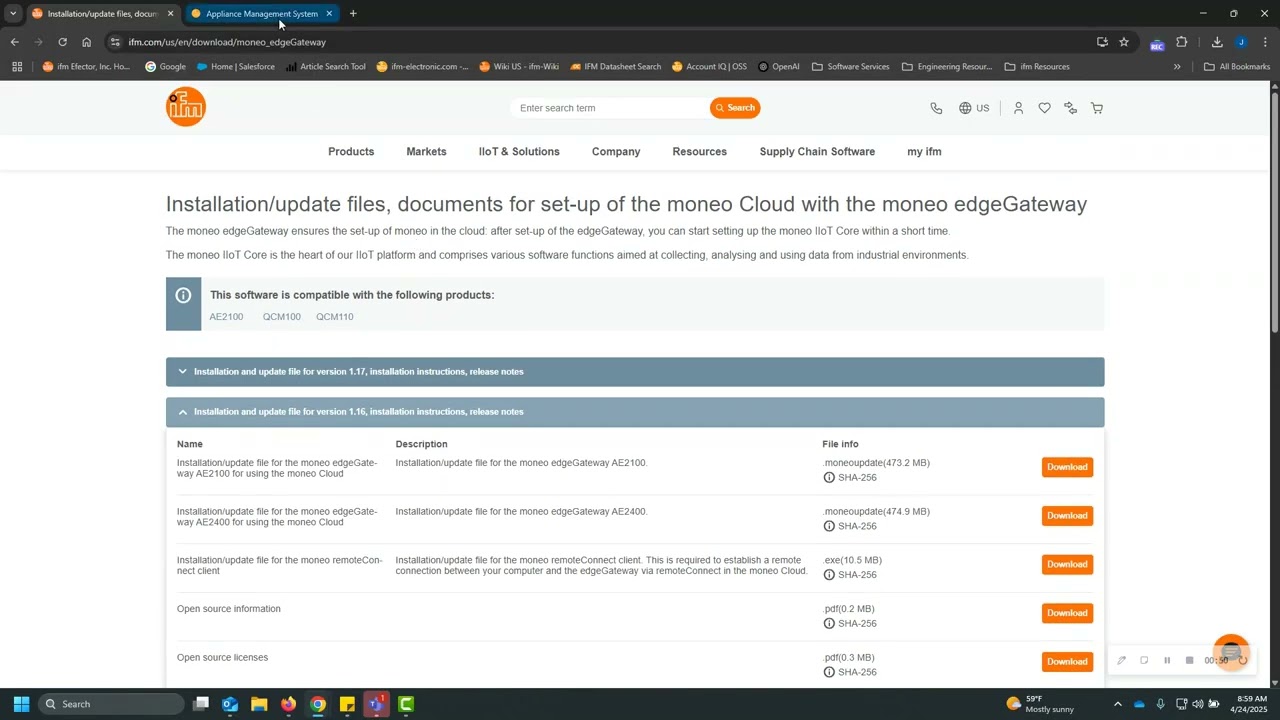Open File Explorer from the taskbar

[x=259, y=704]
